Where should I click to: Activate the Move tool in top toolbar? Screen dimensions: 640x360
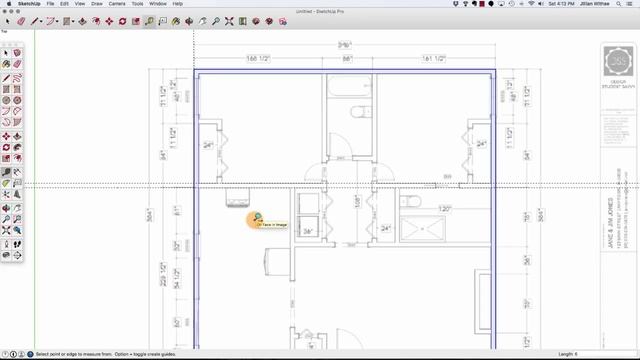[x=109, y=21]
